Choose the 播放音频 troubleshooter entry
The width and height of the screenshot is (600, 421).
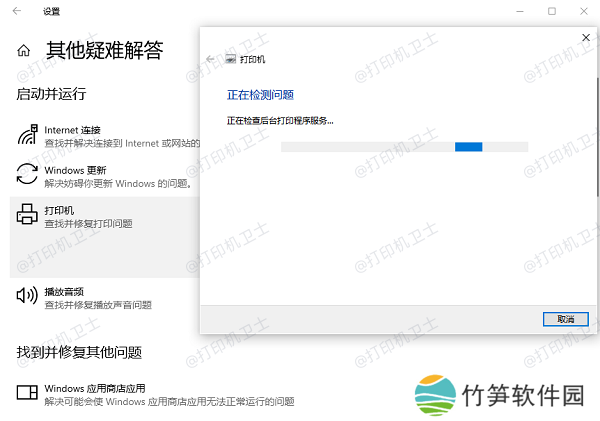tap(65, 291)
